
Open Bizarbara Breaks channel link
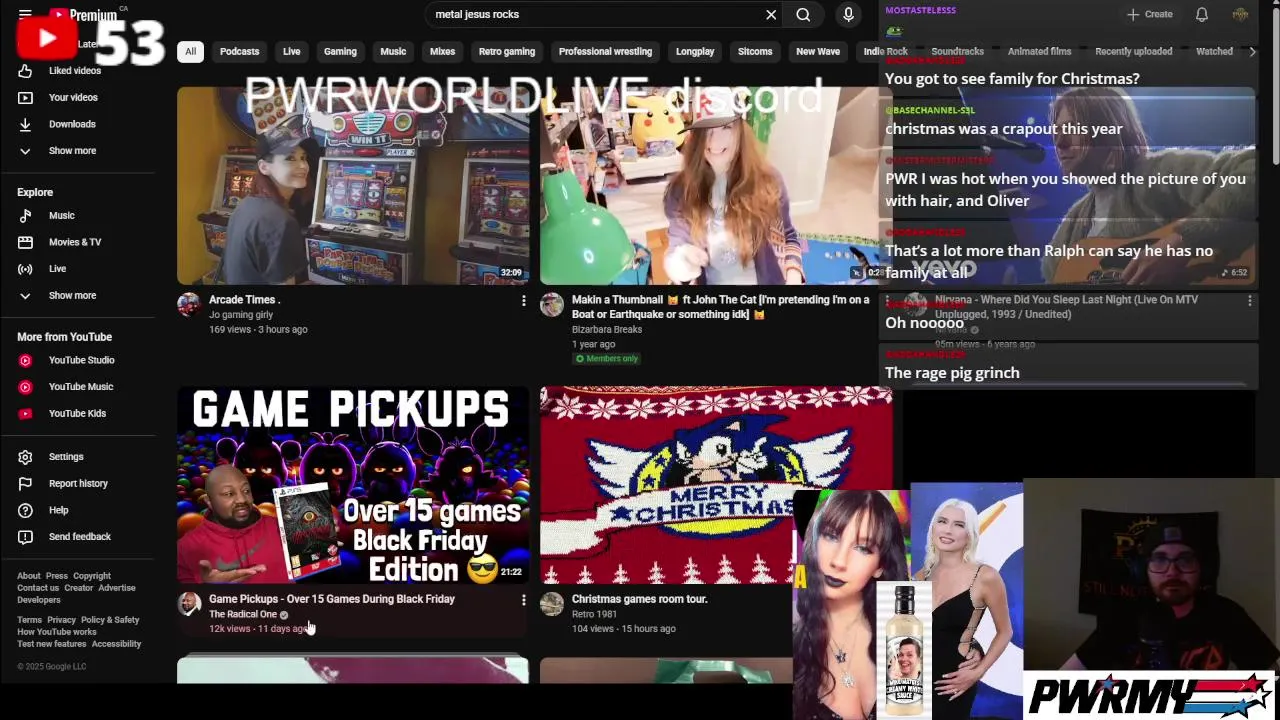point(606,329)
